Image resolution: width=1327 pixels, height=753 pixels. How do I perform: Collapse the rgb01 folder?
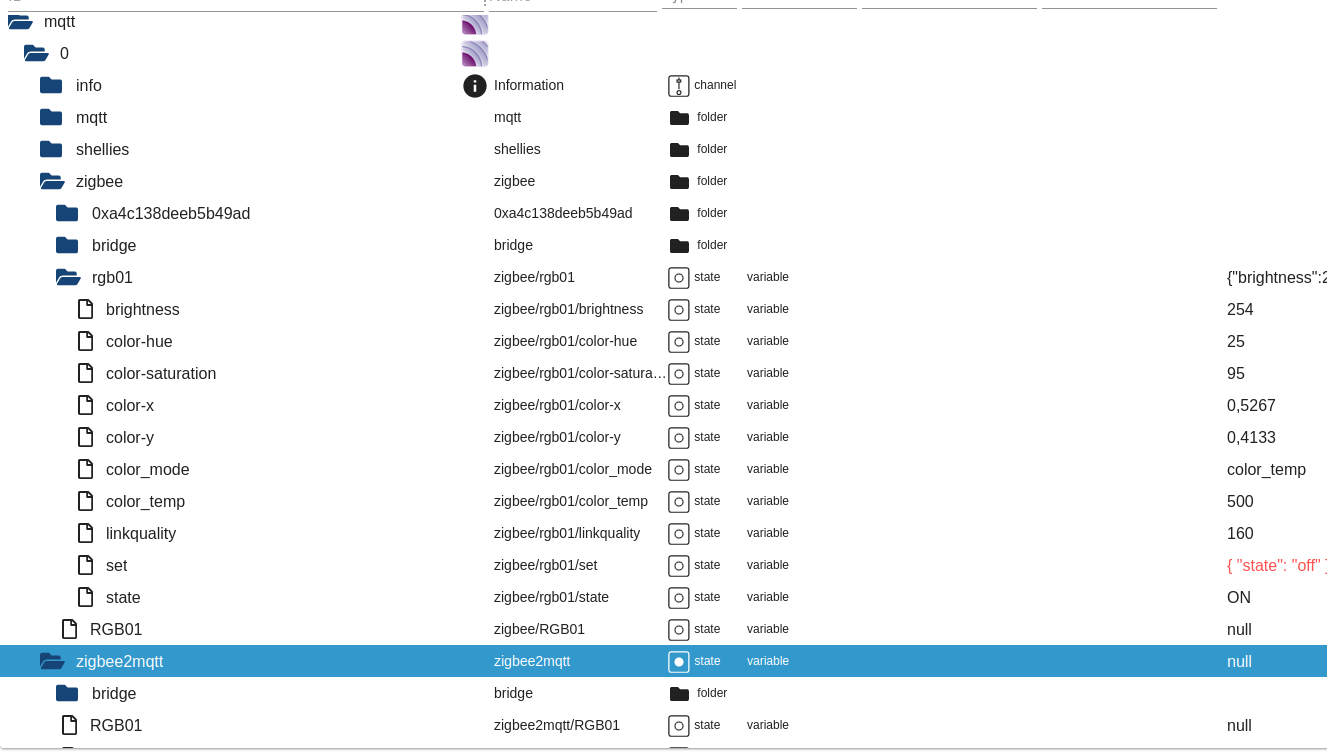tap(68, 277)
